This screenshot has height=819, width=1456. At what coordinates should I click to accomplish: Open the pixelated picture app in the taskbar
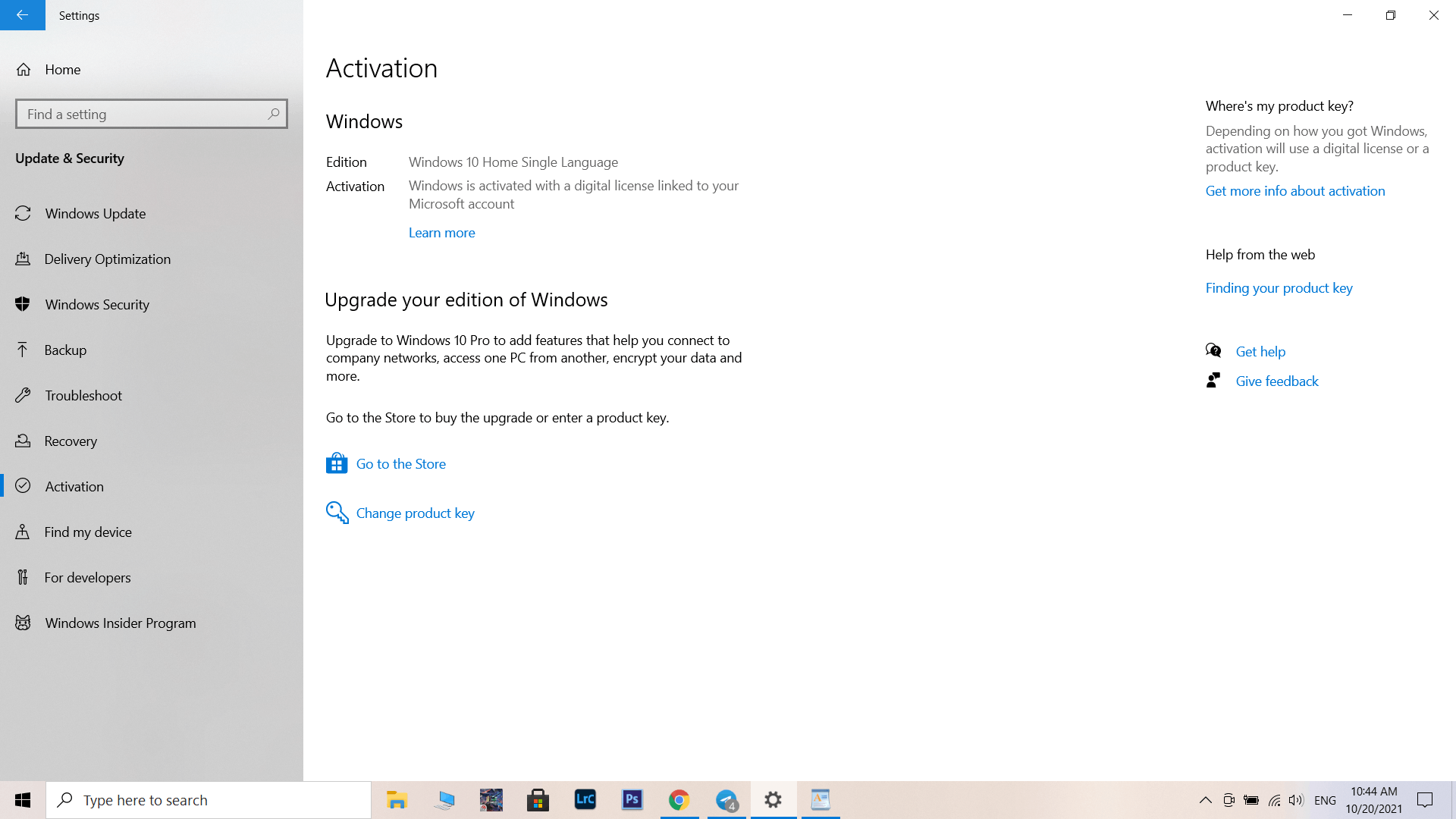491,800
